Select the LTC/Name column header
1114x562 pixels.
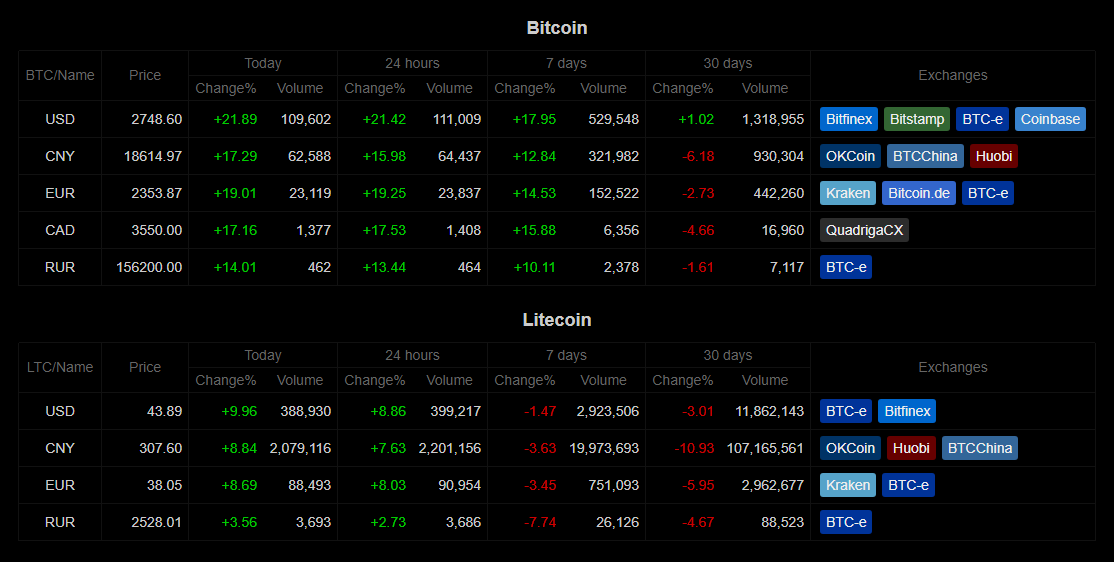point(60,367)
